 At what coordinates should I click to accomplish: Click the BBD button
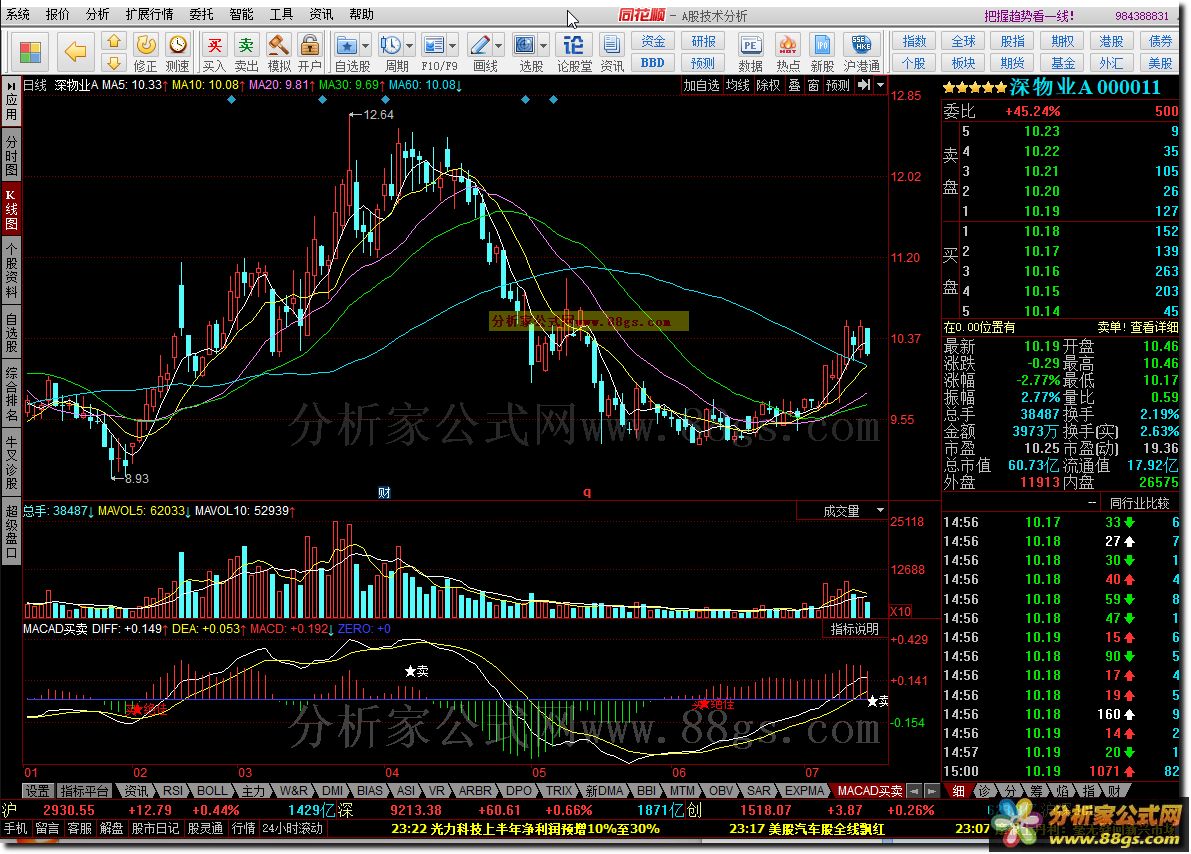click(x=653, y=63)
